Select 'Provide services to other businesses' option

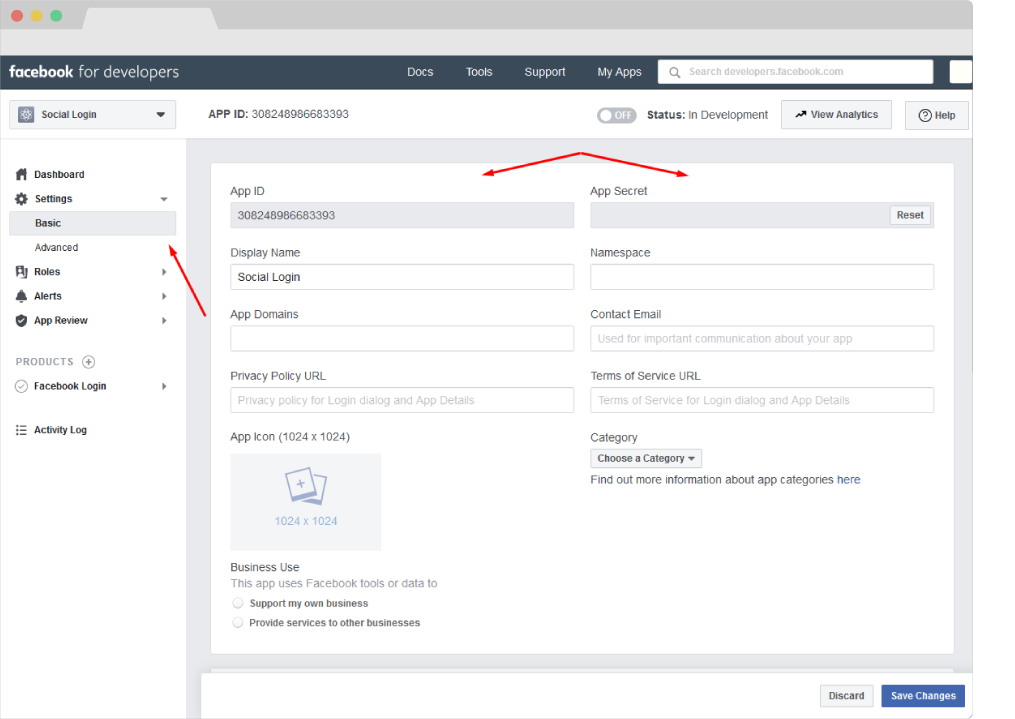(x=238, y=622)
